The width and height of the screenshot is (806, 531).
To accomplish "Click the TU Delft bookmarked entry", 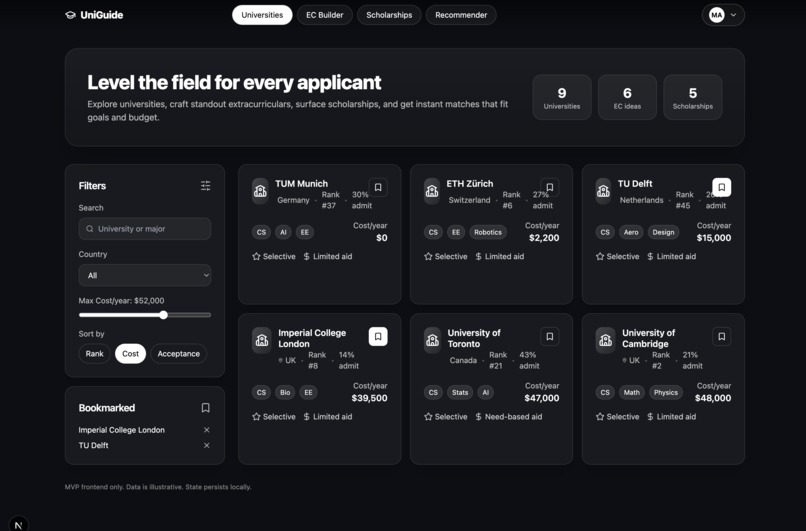I will pos(94,445).
